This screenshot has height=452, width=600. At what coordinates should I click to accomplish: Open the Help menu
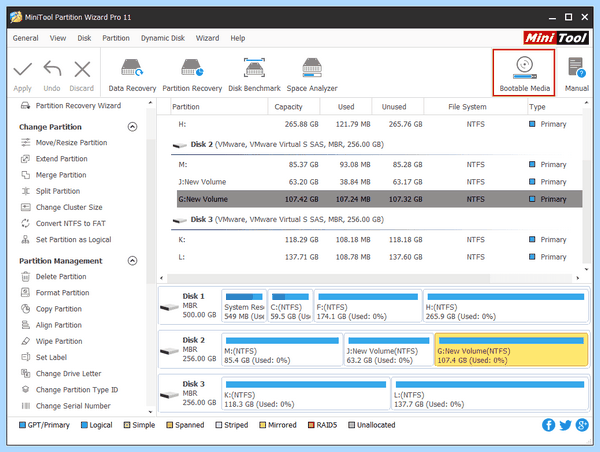coord(238,38)
